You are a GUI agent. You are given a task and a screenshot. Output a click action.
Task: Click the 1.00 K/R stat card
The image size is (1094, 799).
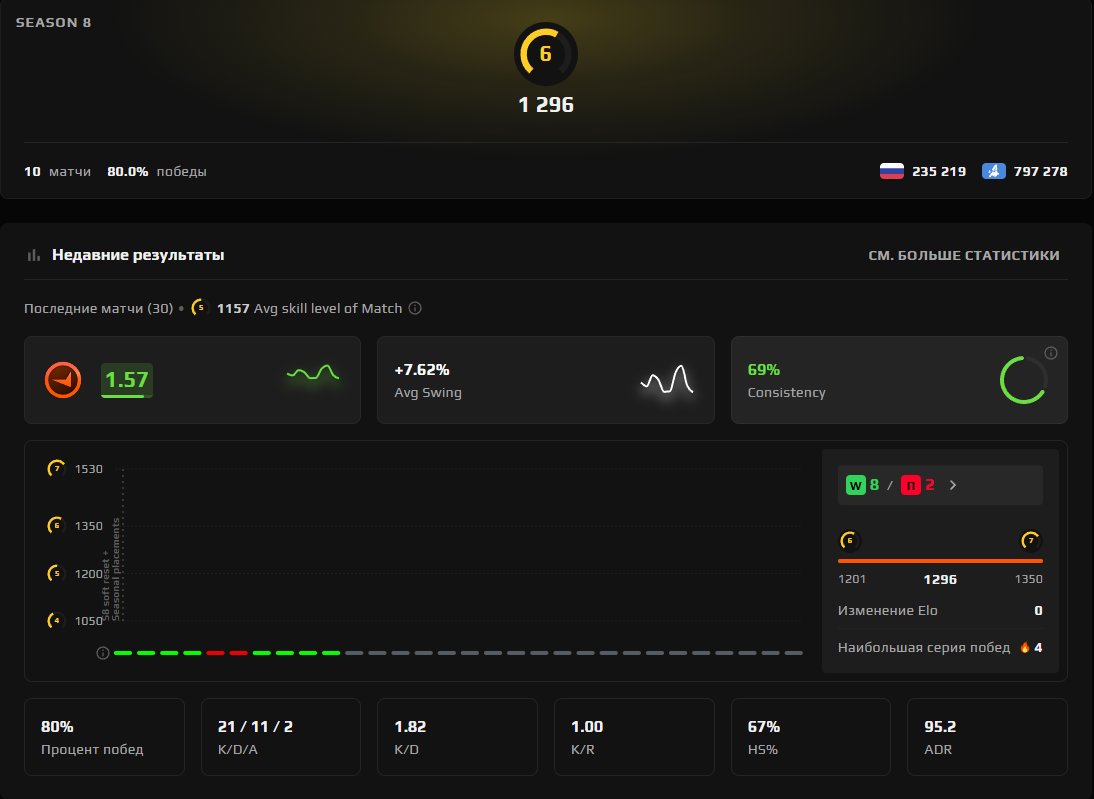coord(634,737)
